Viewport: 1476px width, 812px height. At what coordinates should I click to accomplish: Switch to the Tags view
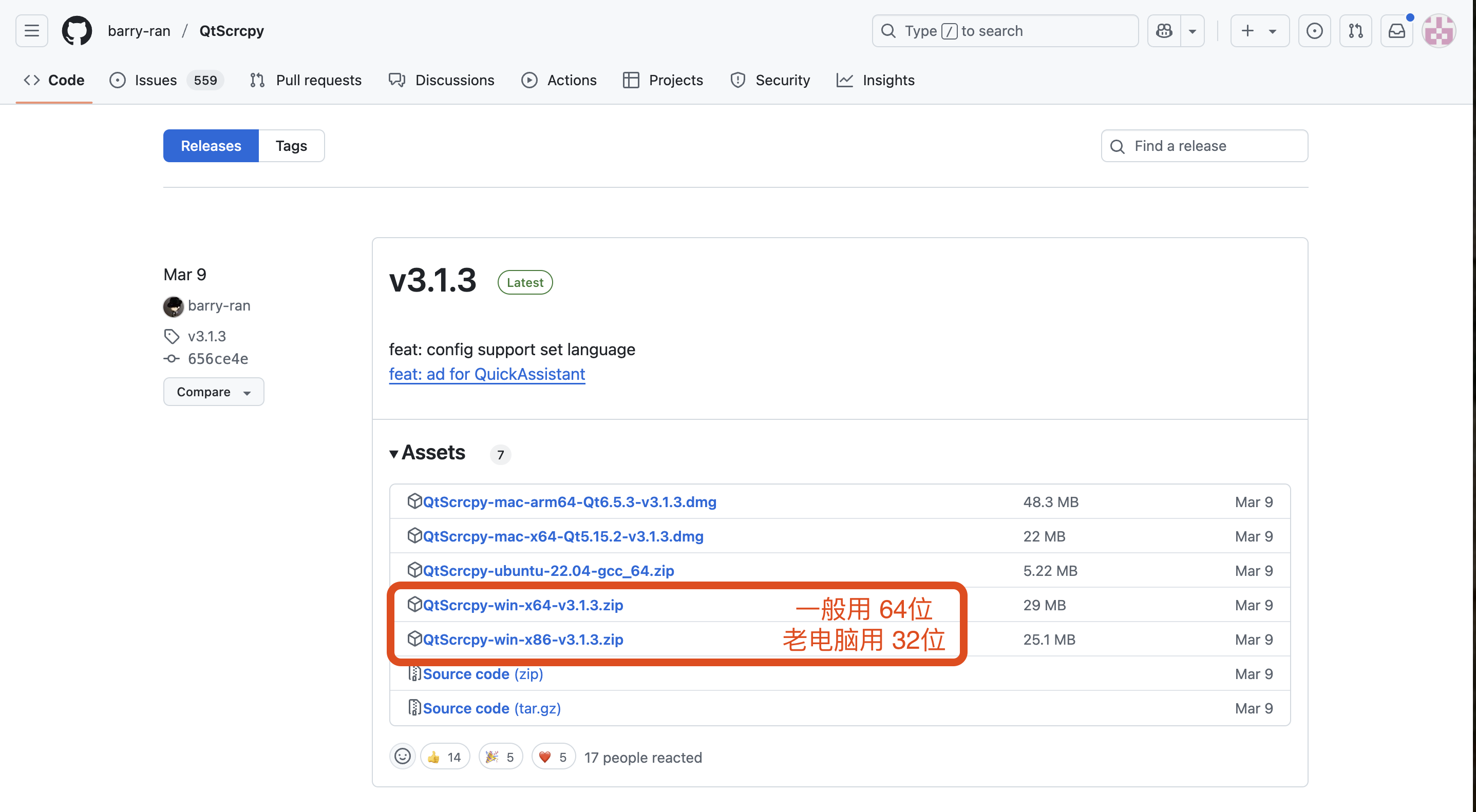point(291,145)
